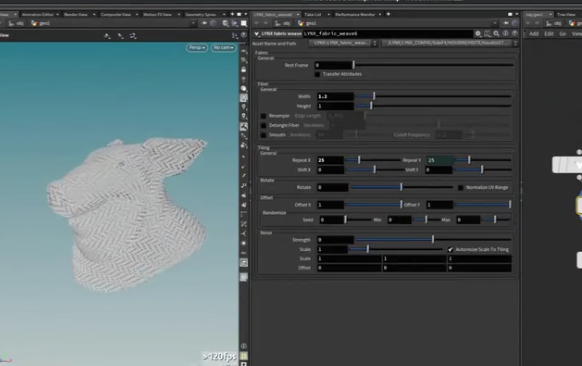The image size is (582, 366).
Task: Click the Repeat X value field
Action: [x=330, y=160]
